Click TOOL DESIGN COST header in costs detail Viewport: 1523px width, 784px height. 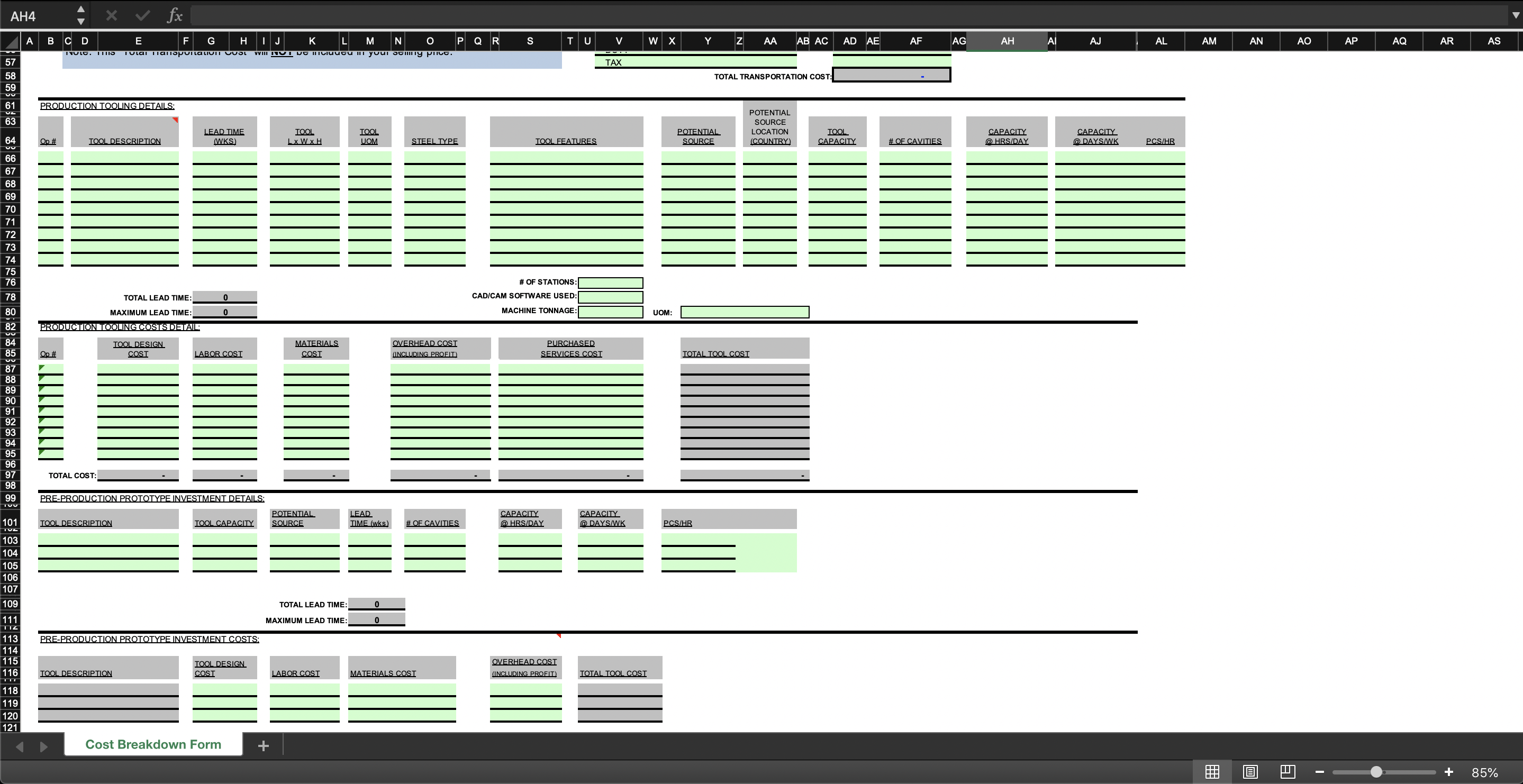138,349
